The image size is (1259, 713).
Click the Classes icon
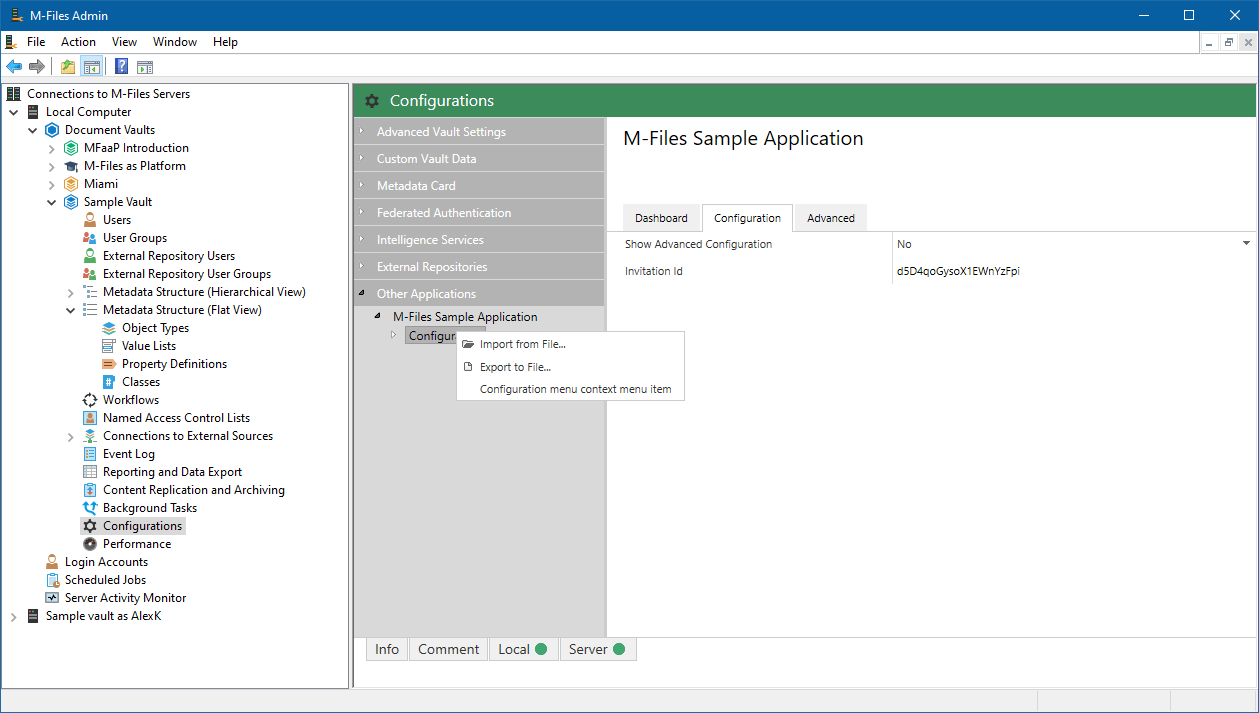tap(109, 382)
